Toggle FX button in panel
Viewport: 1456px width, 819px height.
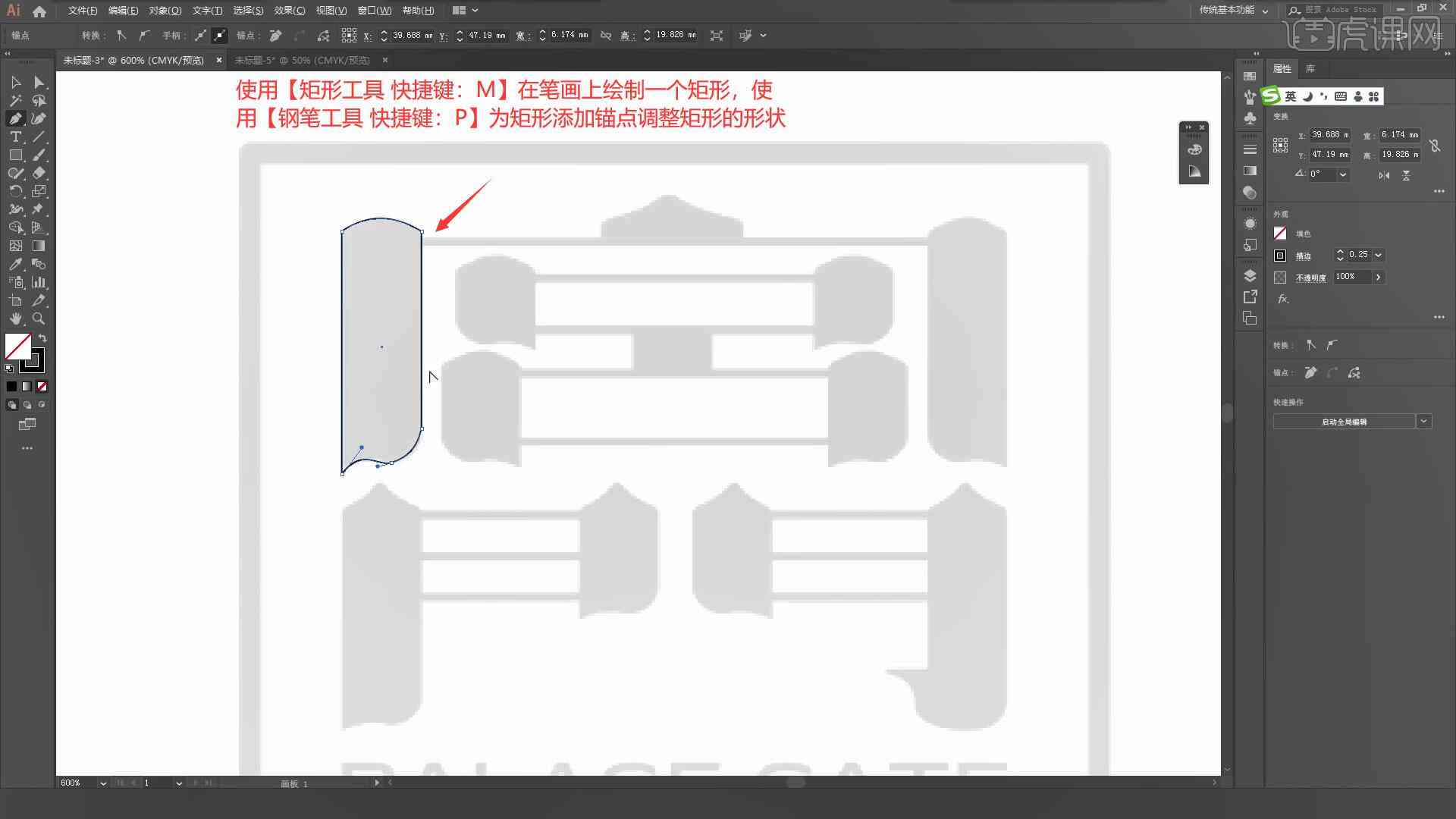1283,297
